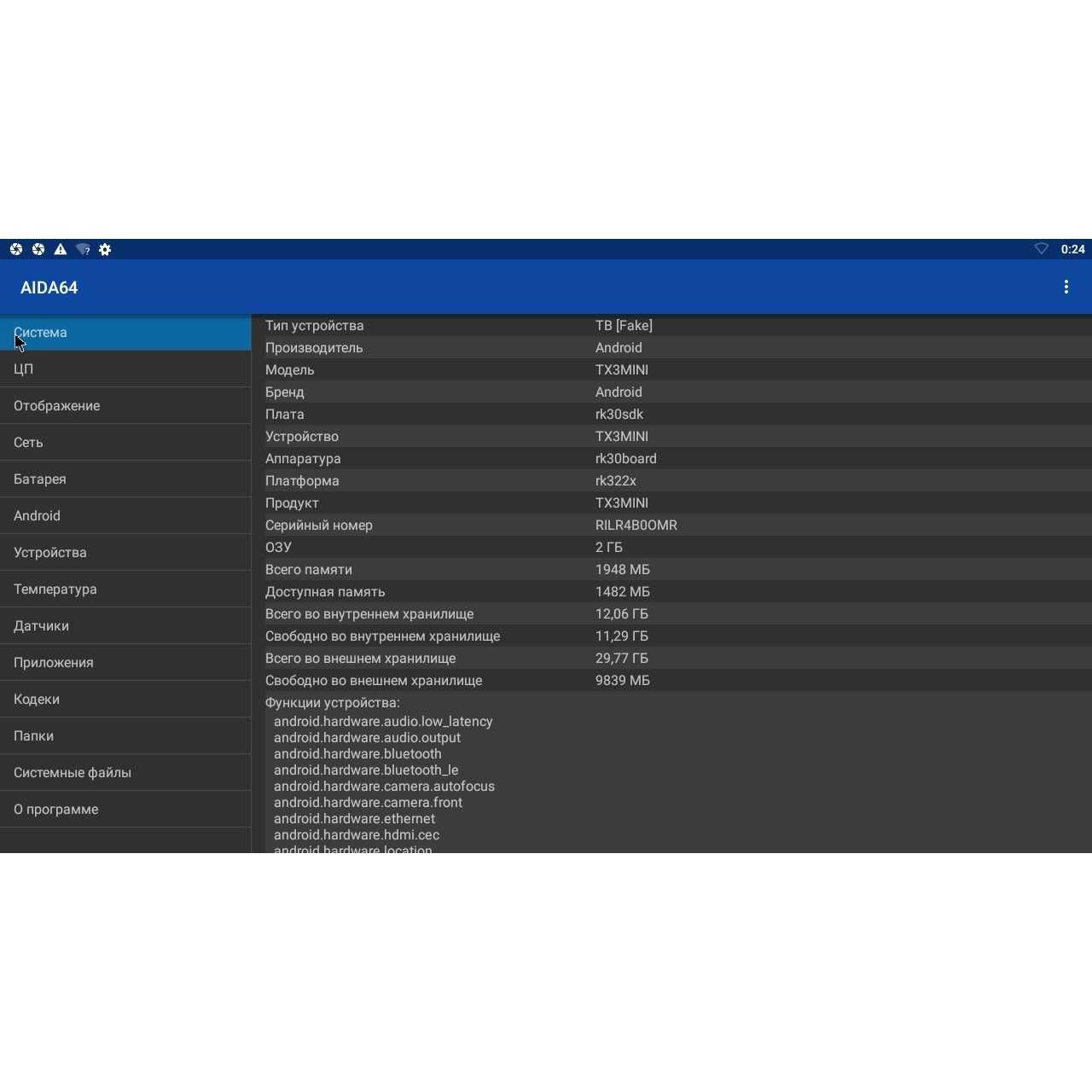The height and width of the screenshot is (1092, 1092).
Task: Open the Приложения list
Action: 125,662
